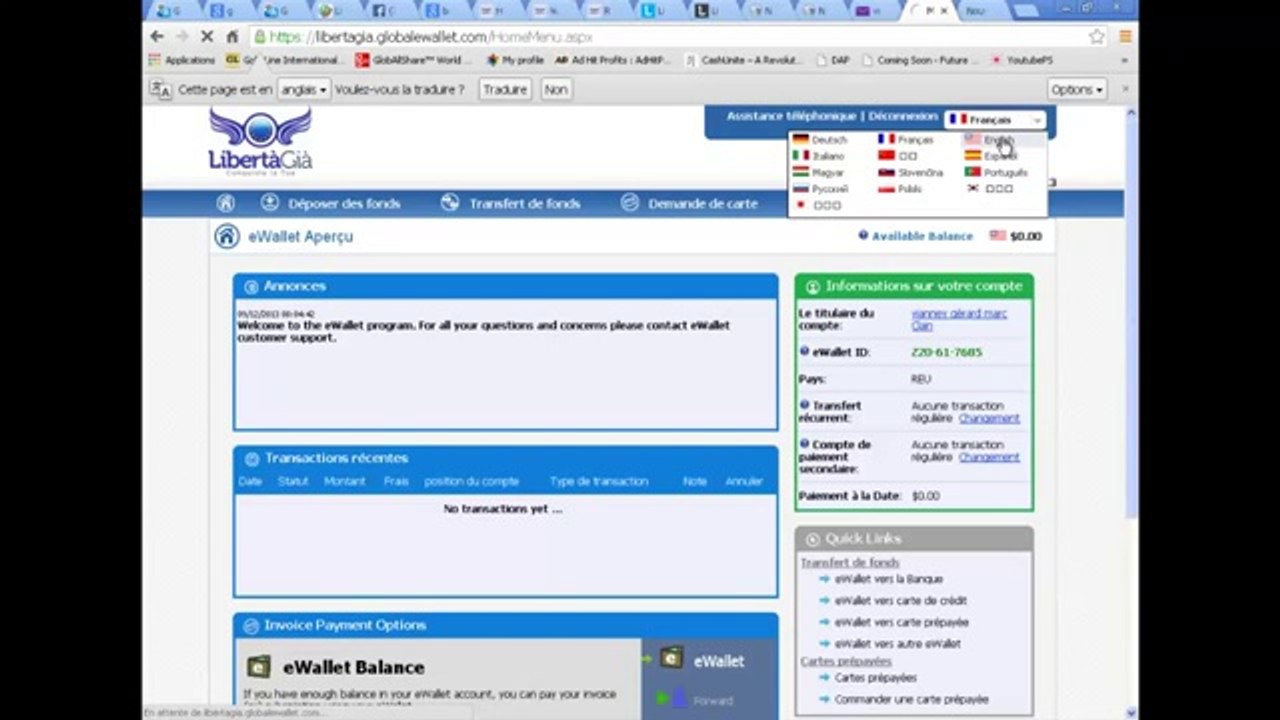
Task: Open the translate bar Options dropdown
Action: 1077,89
